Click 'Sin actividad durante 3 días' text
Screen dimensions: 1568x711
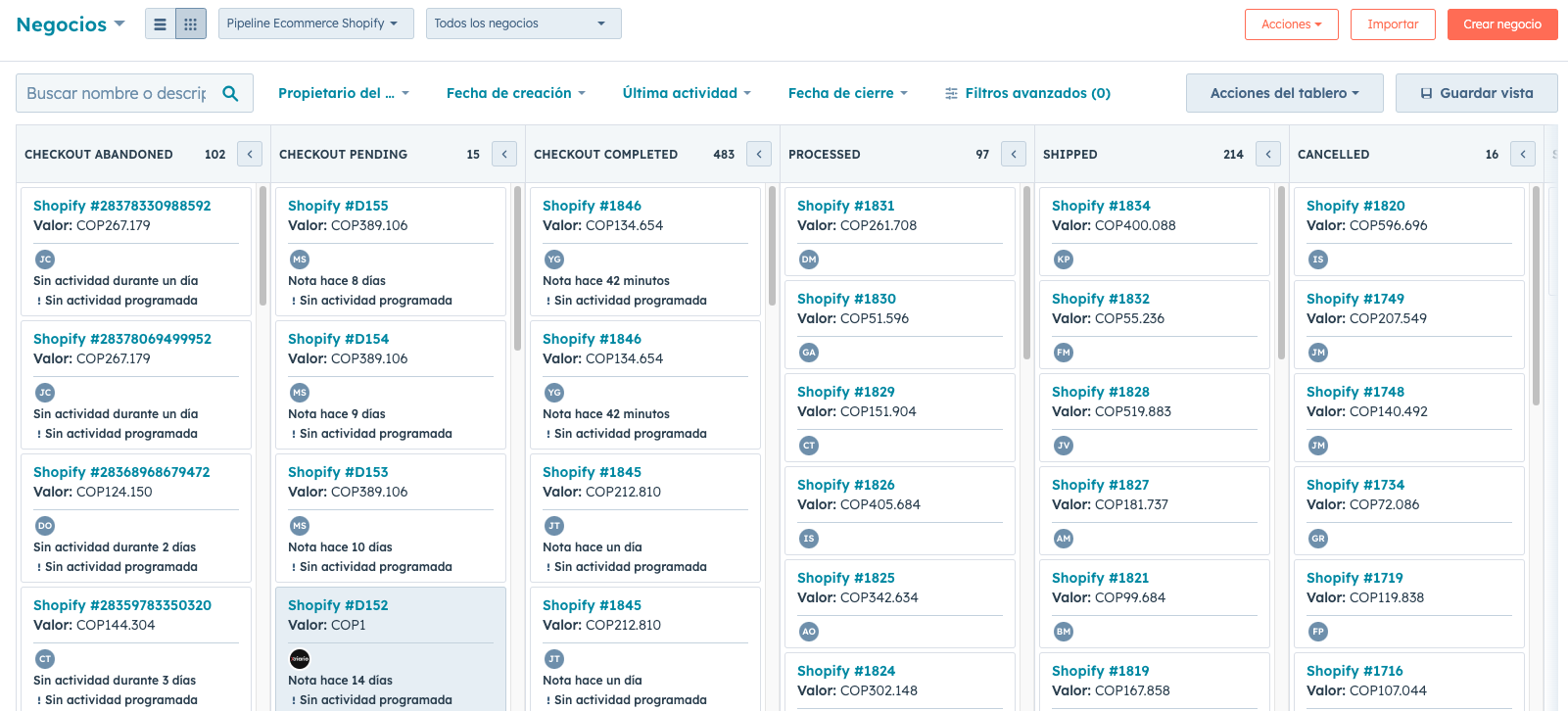115,681
